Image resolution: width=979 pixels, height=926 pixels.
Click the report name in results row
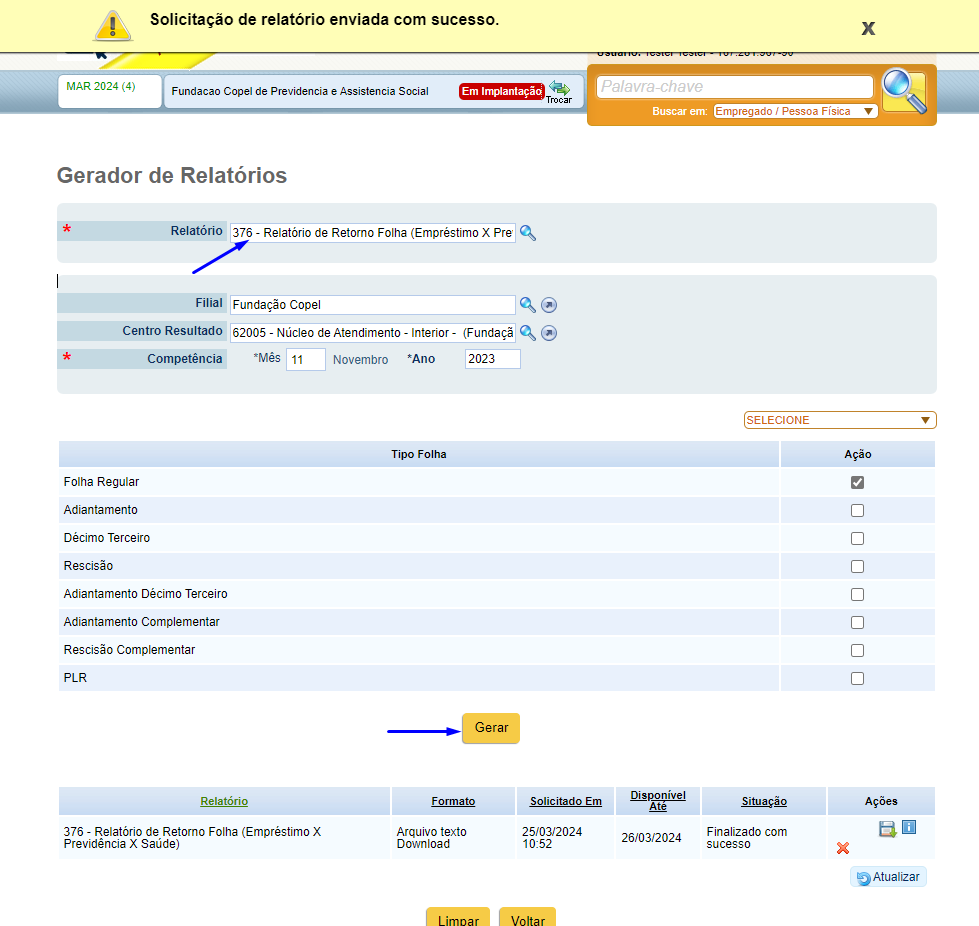coord(192,838)
